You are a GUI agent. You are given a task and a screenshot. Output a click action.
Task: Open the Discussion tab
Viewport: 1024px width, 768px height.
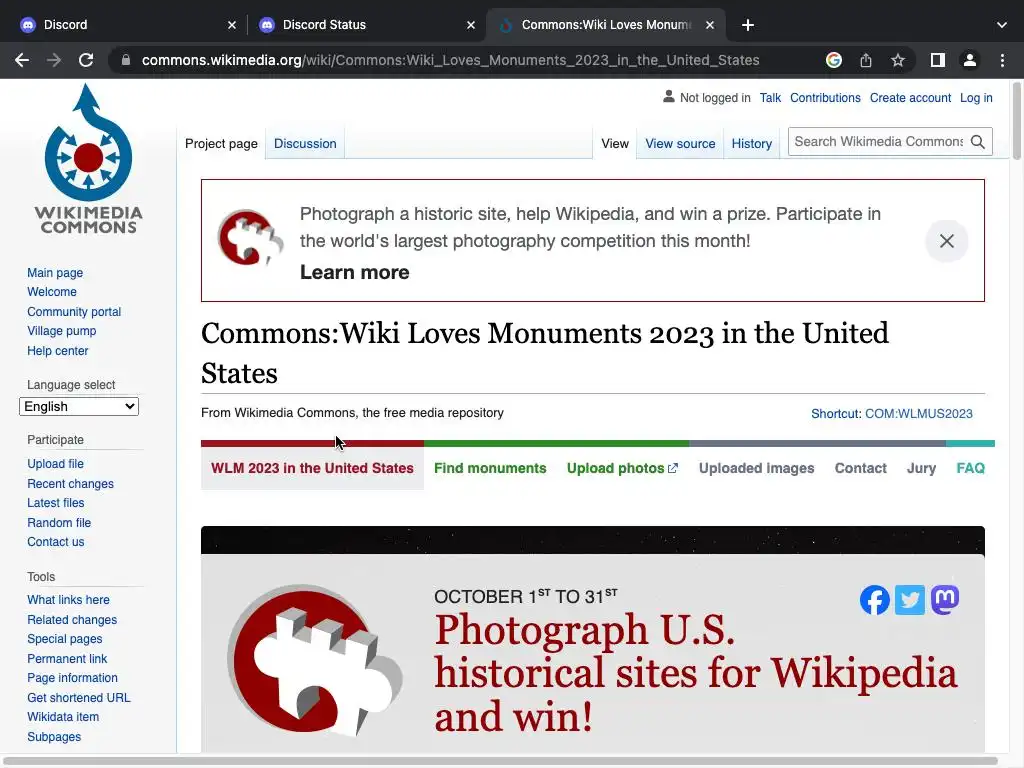click(305, 144)
